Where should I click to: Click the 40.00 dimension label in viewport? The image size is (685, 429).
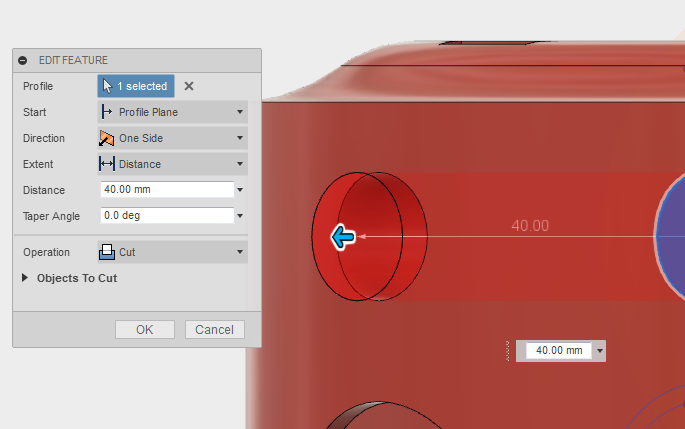tap(530, 226)
